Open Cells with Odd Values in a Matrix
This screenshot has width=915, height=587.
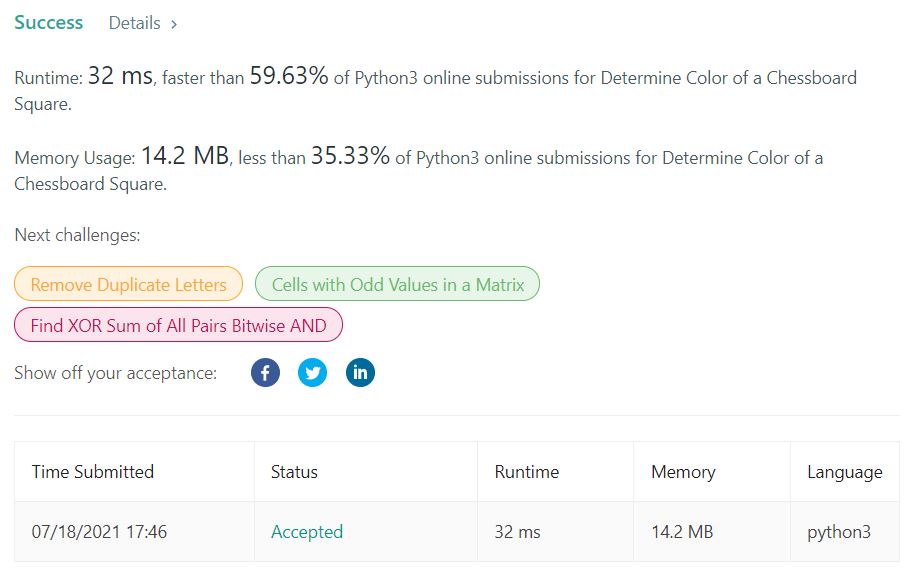pos(398,284)
